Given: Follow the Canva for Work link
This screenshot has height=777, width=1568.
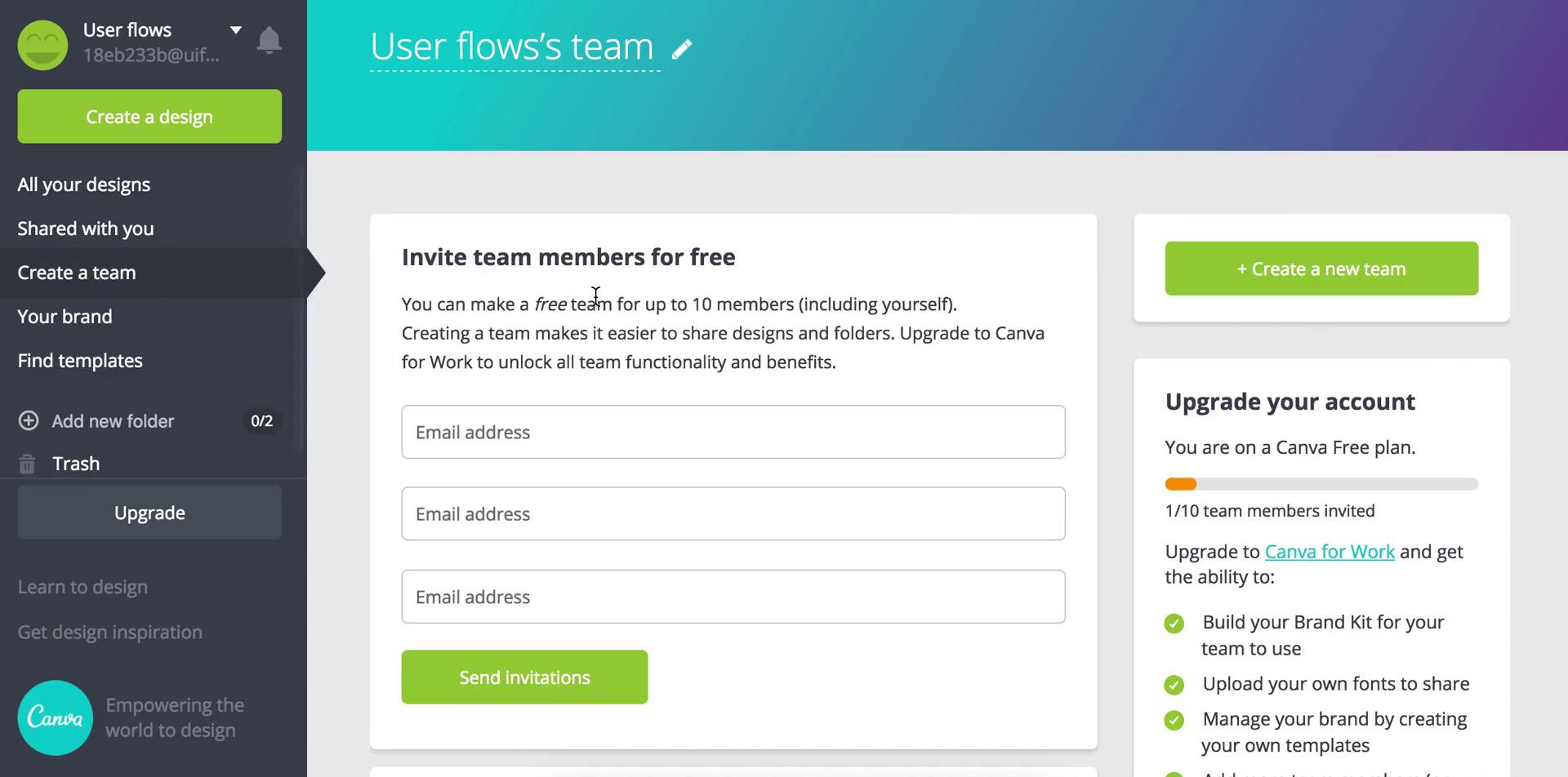Looking at the screenshot, I should point(1330,552).
